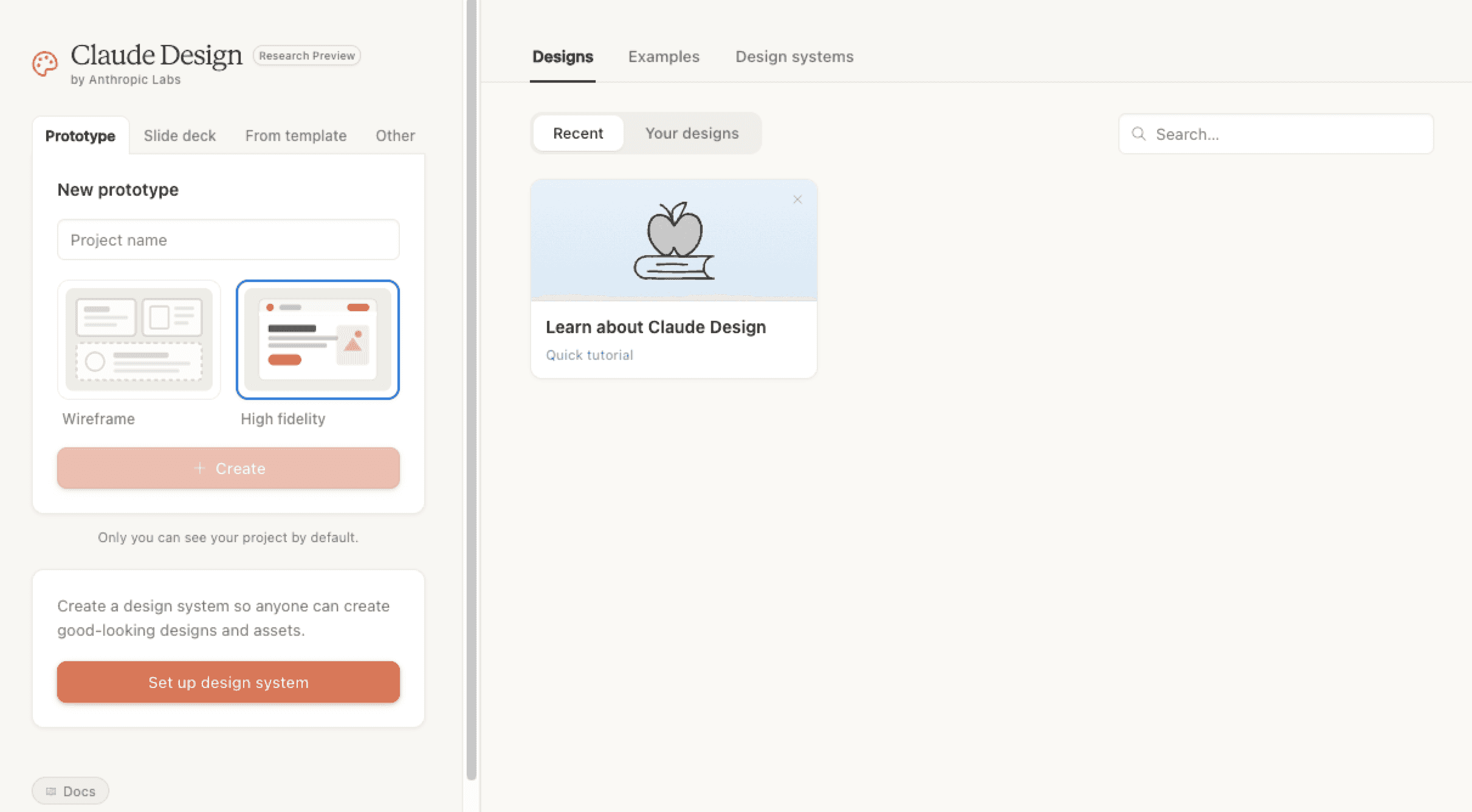The height and width of the screenshot is (812, 1472).
Task: Click the High fidelity label text
Action: coord(283,419)
